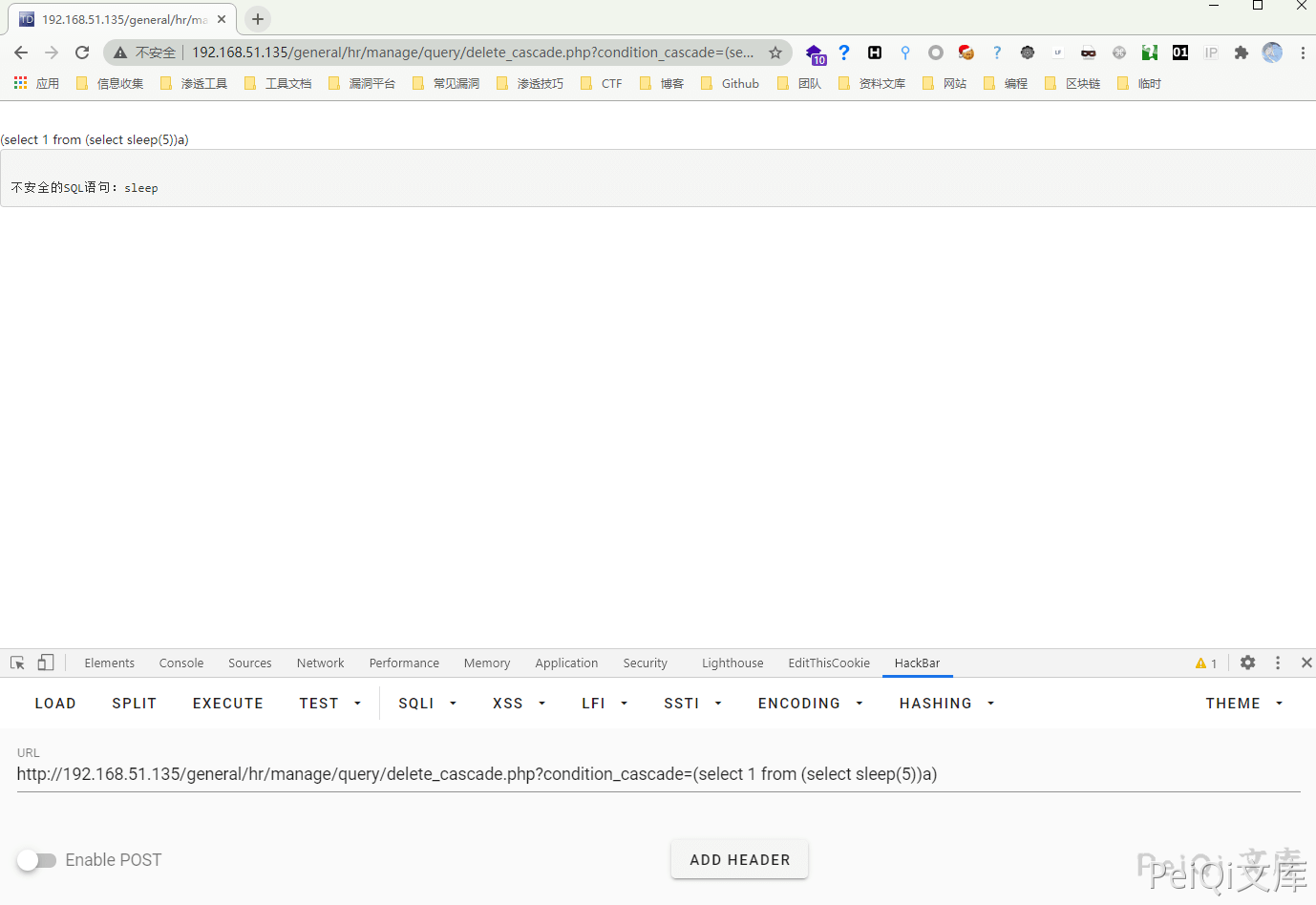The height and width of the screenshot is (905, 1316).
Task: Go back to the previous page
Action: [x=21, y=53]
